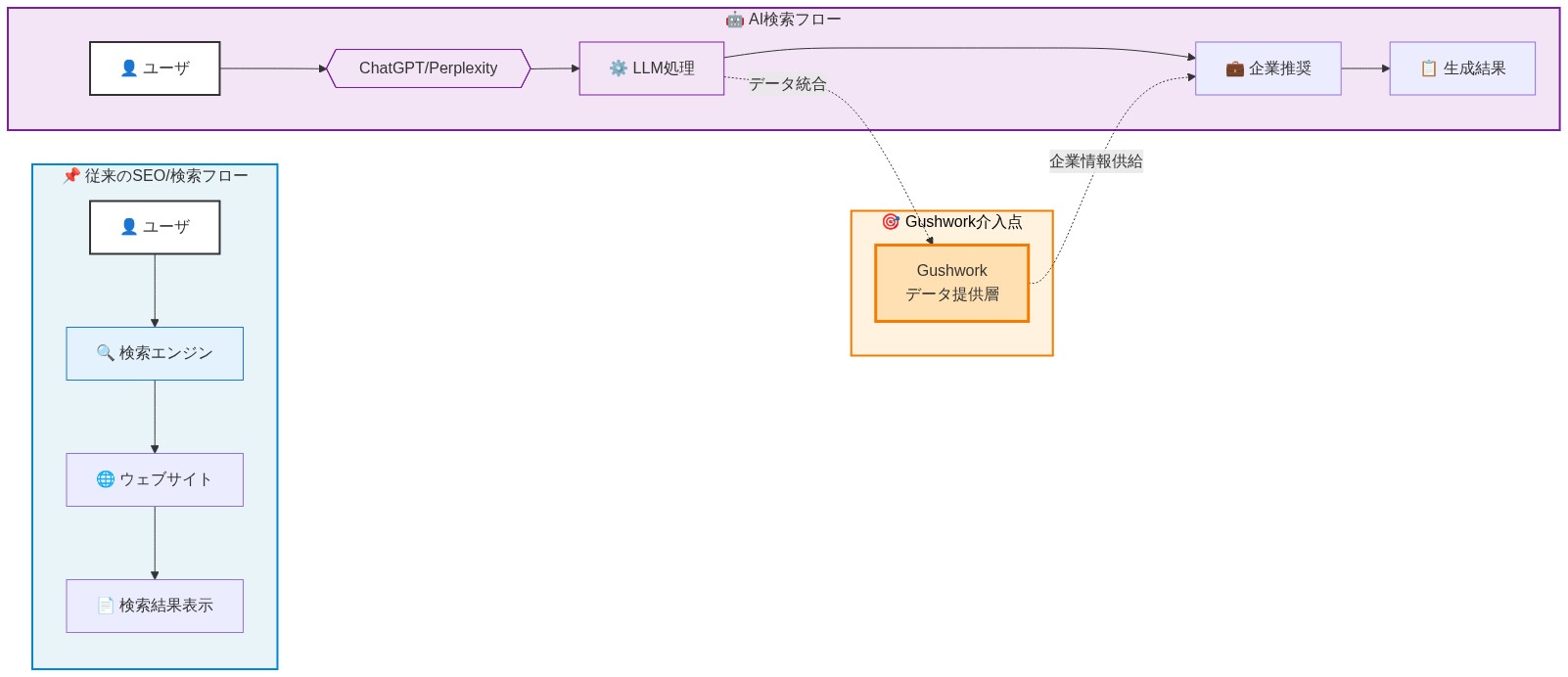
Task: Click the clipboard icon in 生成結果 node
Action: 1429,68
